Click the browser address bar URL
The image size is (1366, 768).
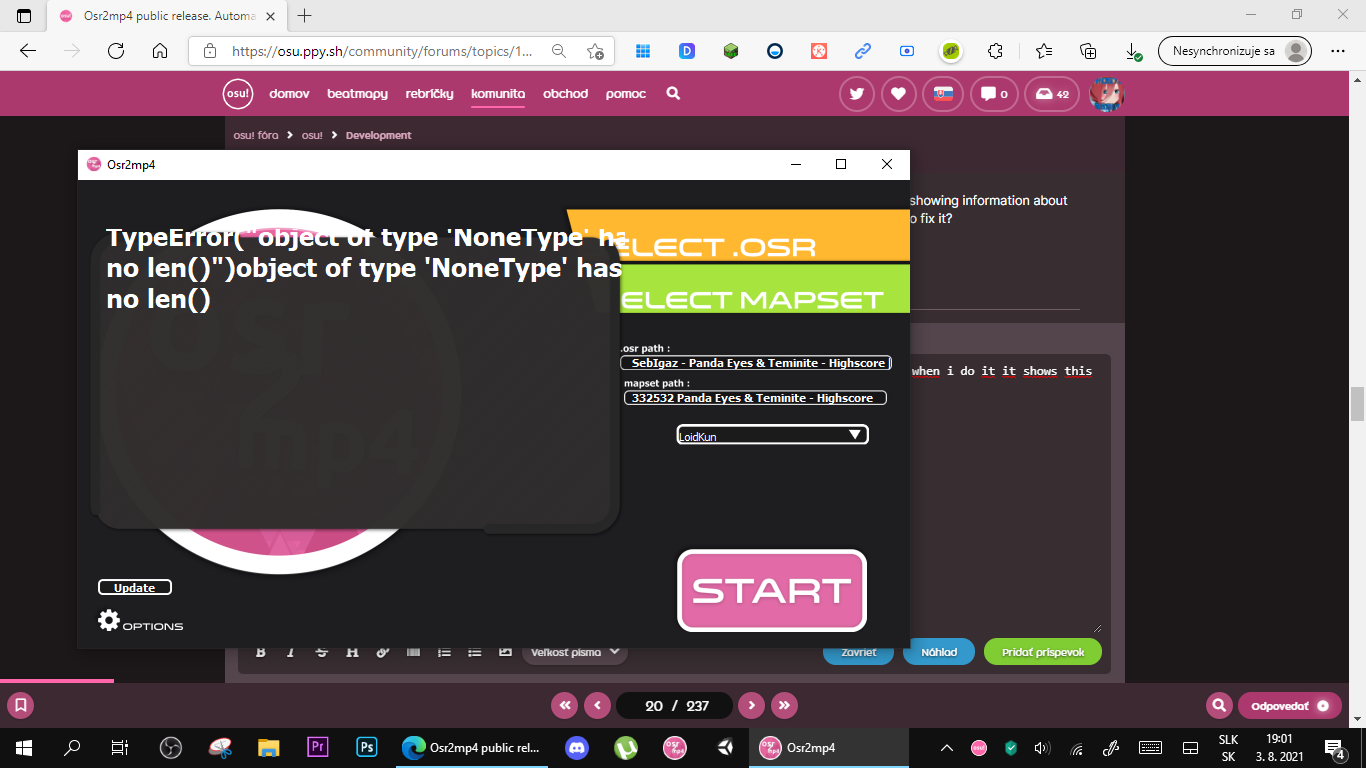coord(382,51)
